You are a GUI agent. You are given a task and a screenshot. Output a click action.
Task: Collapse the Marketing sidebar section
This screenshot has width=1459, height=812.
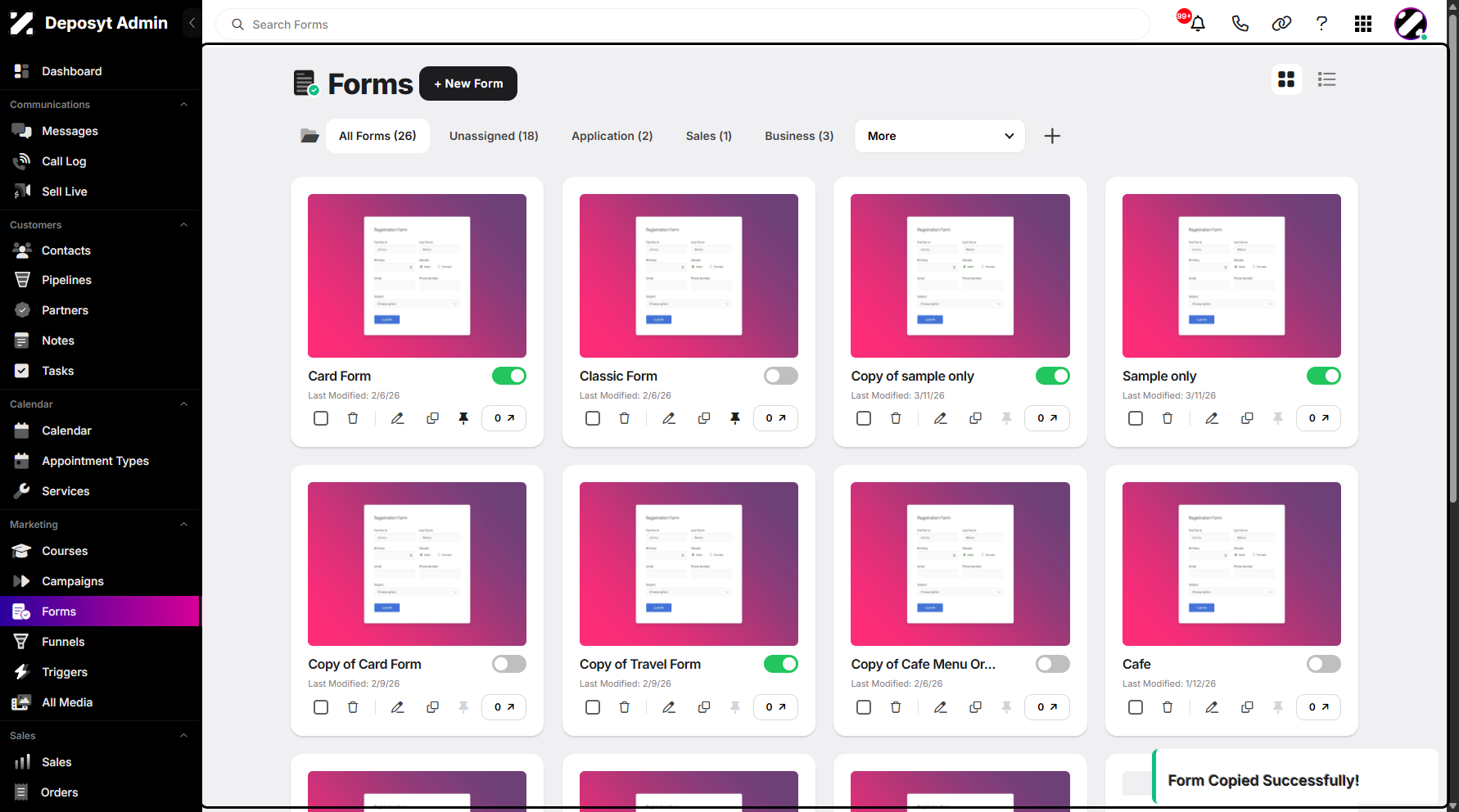click(183, 525)
